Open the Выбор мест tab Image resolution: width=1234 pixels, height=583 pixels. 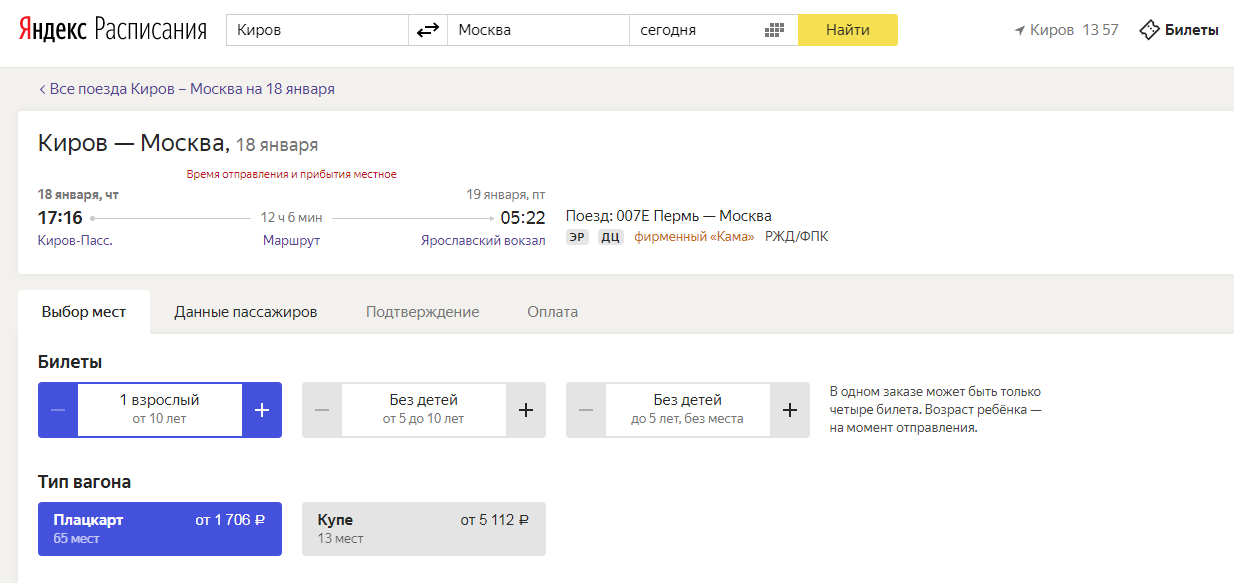point(84,312)
